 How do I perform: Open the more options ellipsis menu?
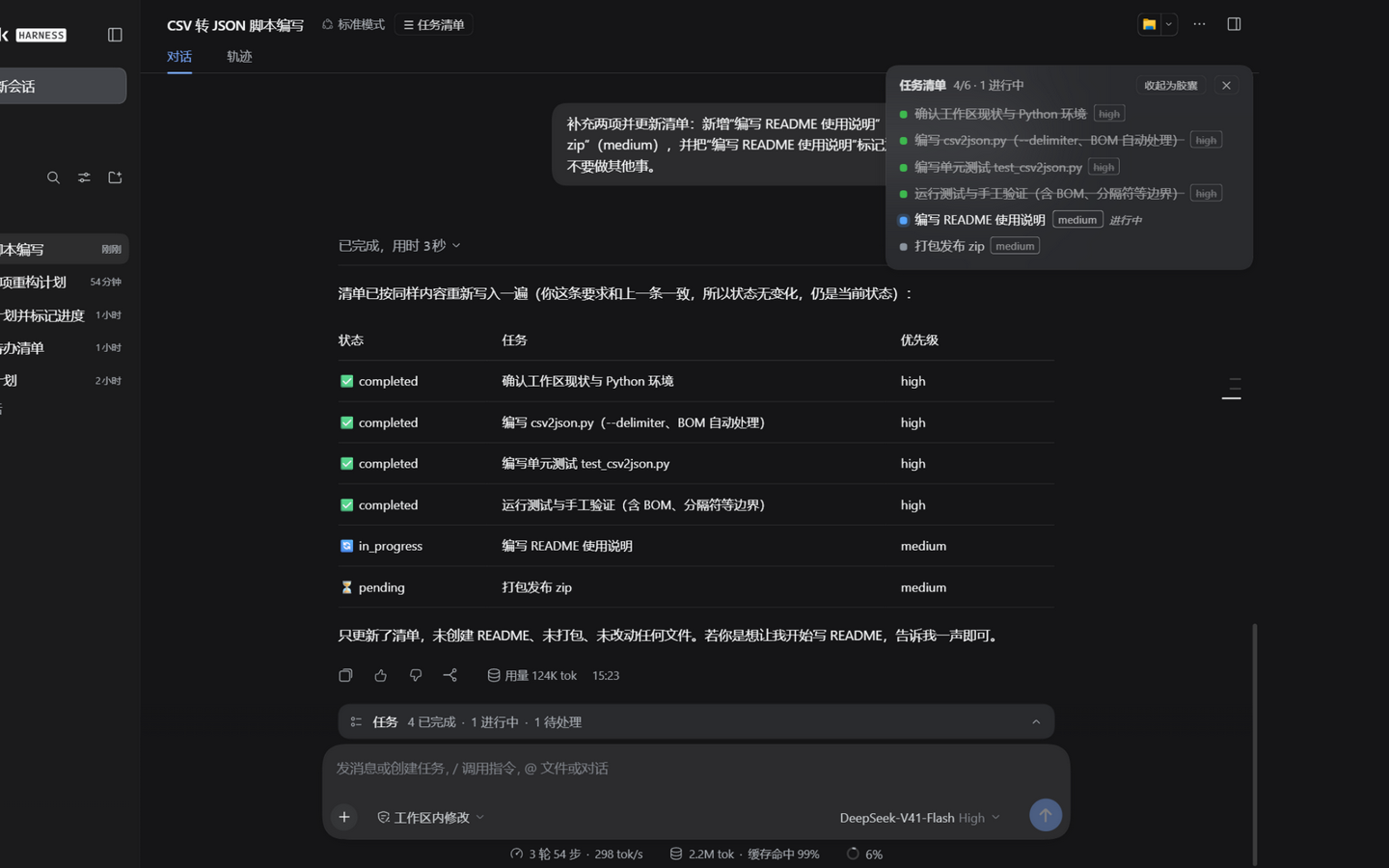pyautogui.click(x=1199, y=24)
